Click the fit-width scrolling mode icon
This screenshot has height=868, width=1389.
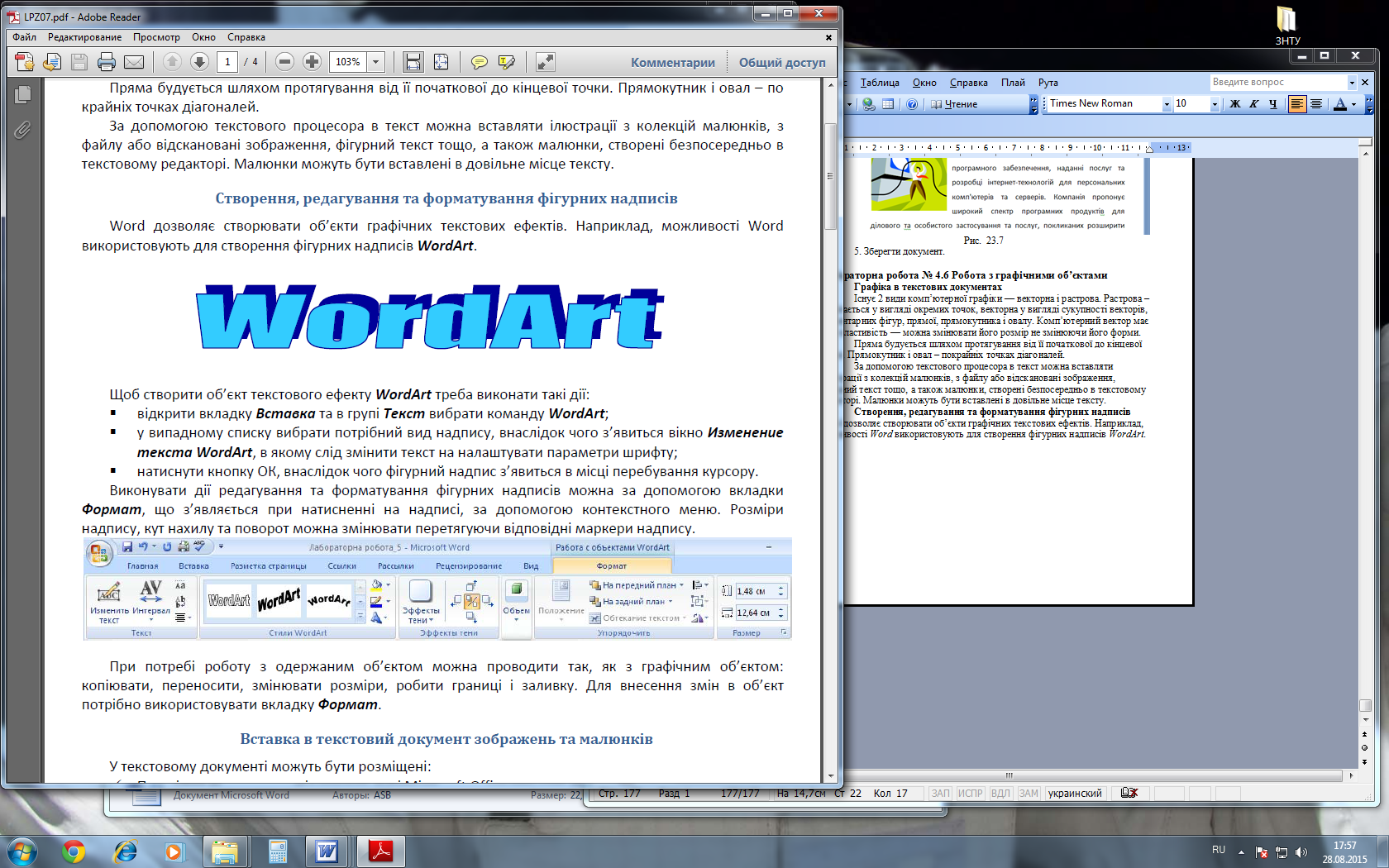pos(413,62)
